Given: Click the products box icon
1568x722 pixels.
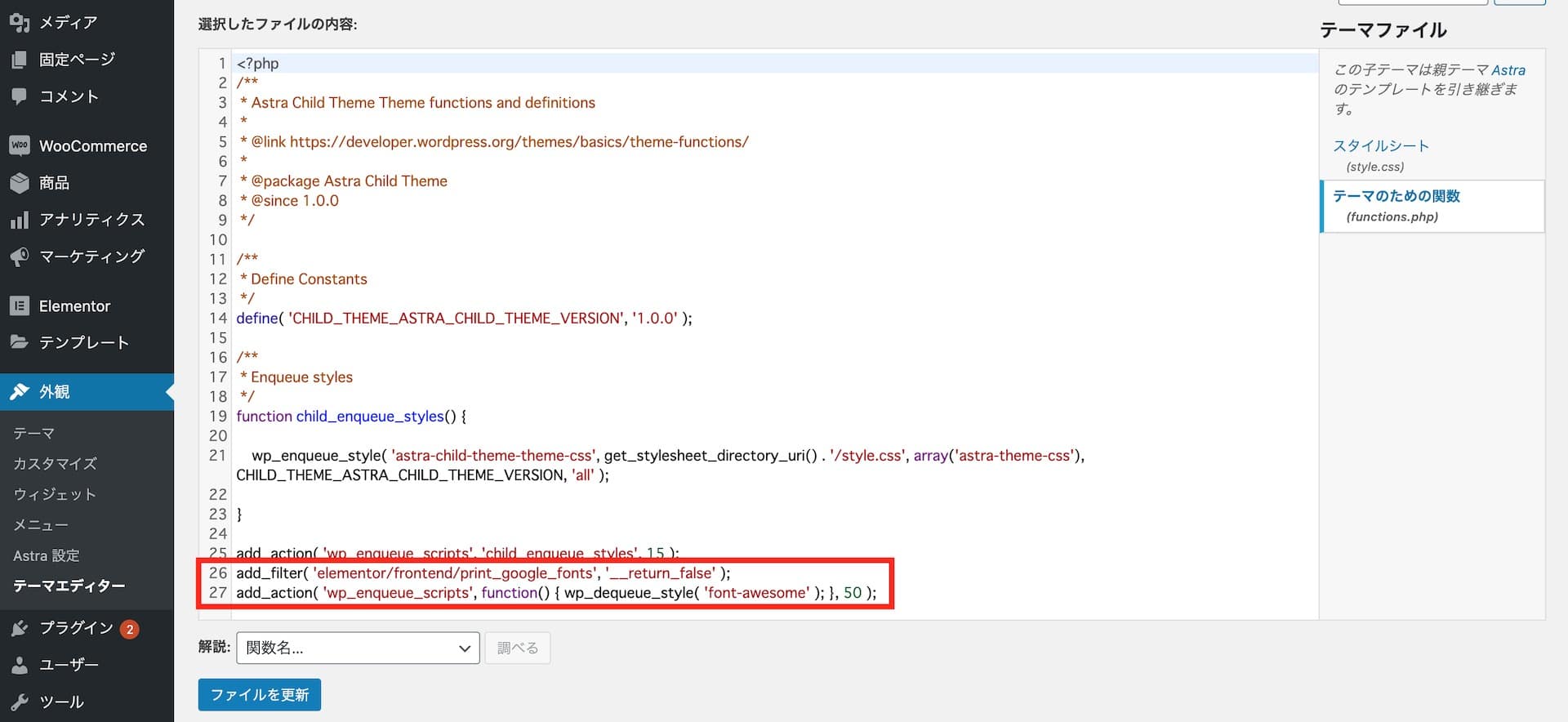Looking at the screenshot, I should [x=20, y=183].
